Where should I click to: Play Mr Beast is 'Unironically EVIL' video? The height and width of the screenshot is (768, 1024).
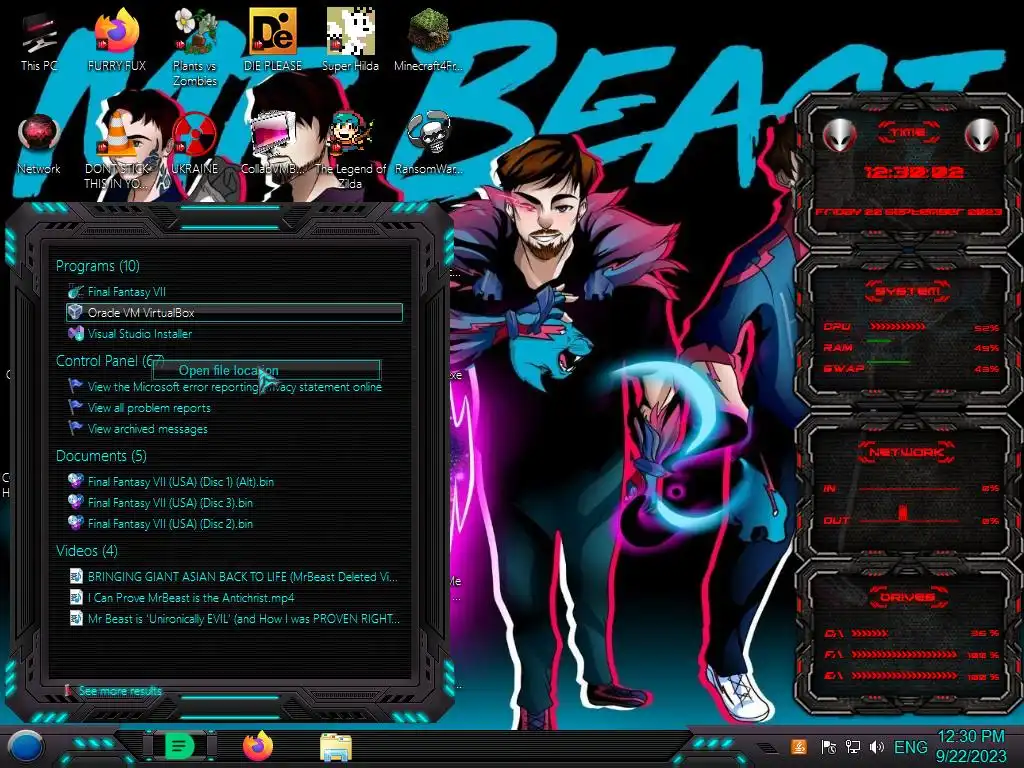(x=234, y=618)
